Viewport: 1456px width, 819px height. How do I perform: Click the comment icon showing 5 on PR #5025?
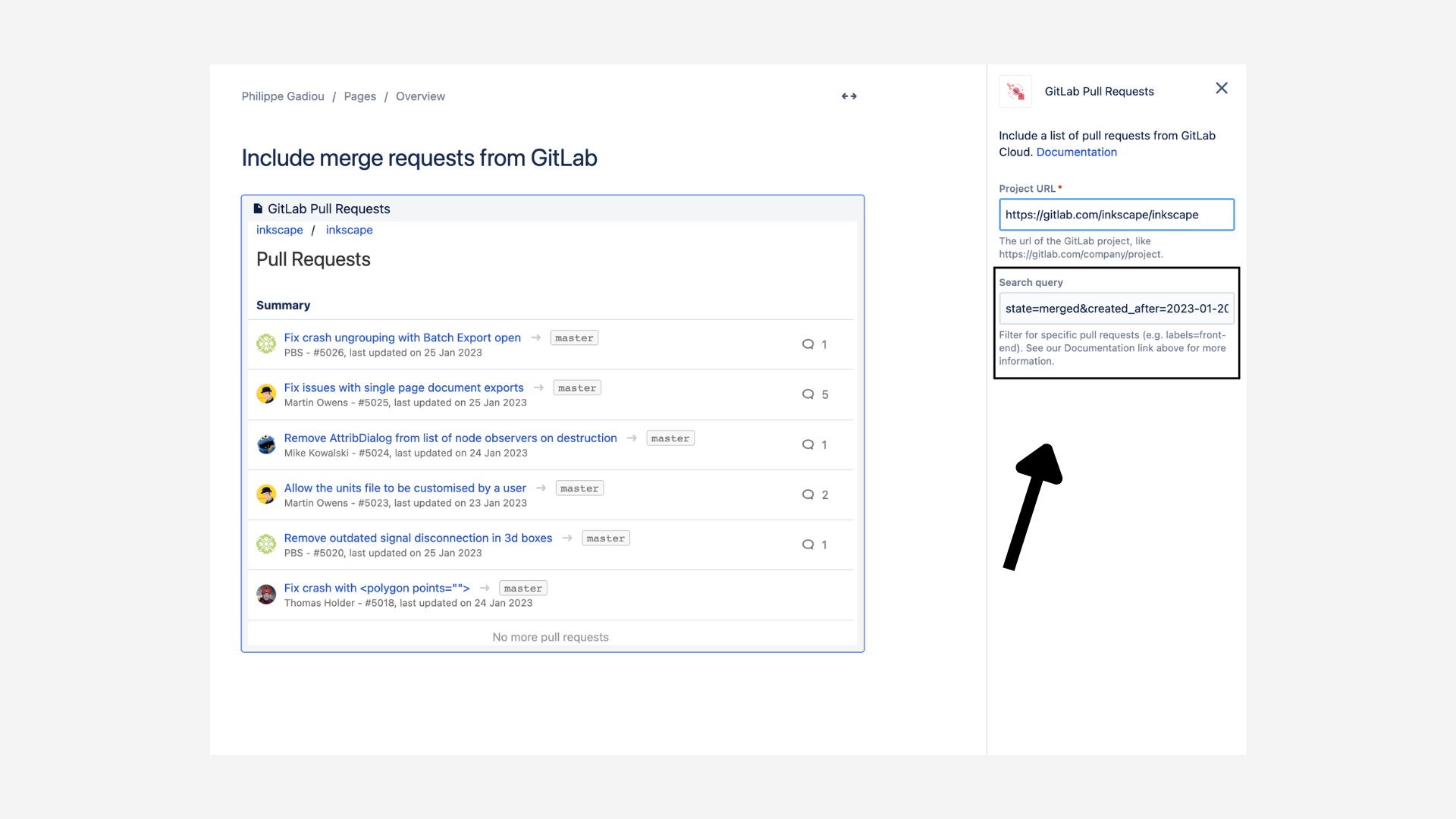tap(808, 394)
